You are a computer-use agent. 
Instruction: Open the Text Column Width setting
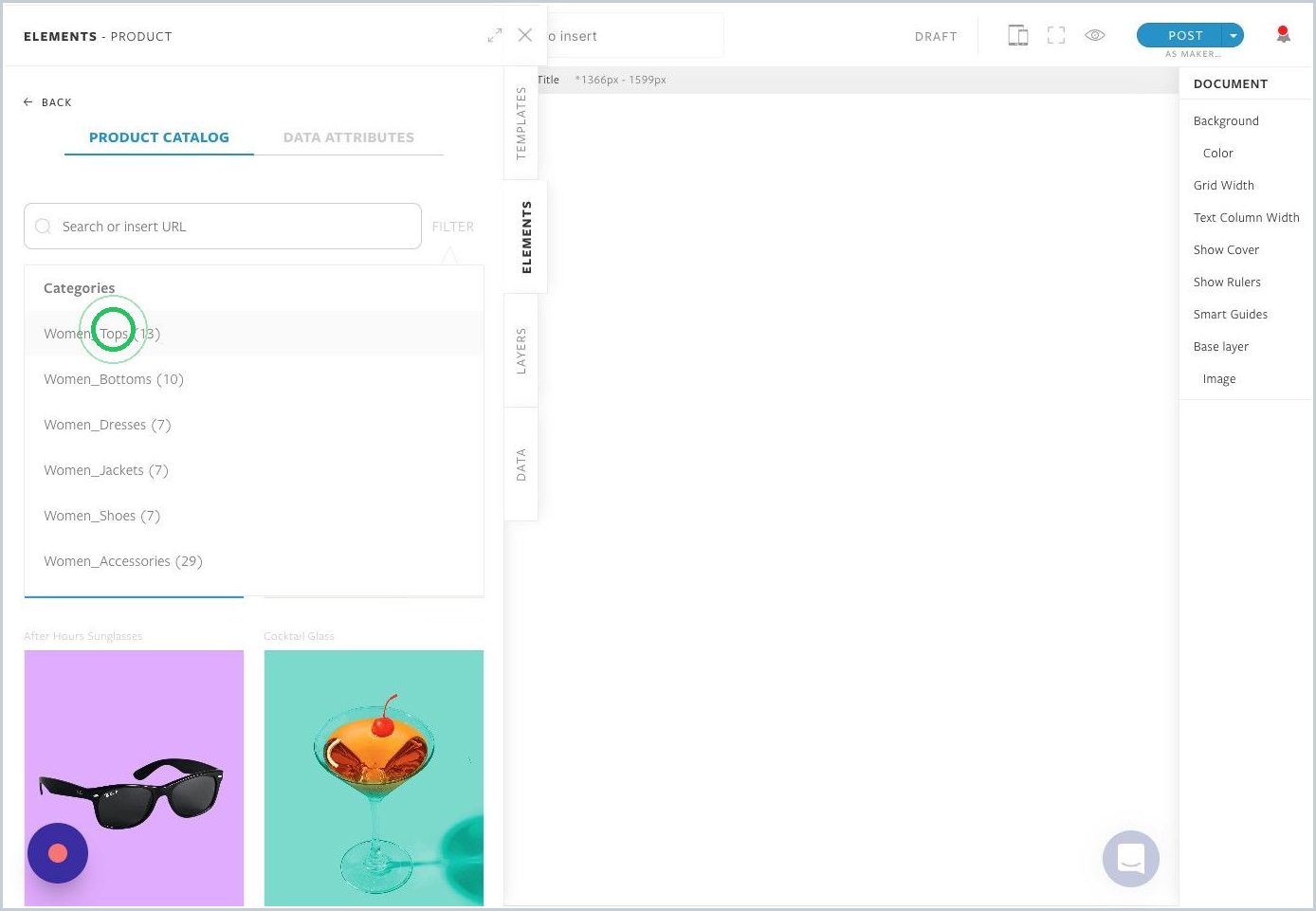pyautogui.click(x=1247, y=218)
